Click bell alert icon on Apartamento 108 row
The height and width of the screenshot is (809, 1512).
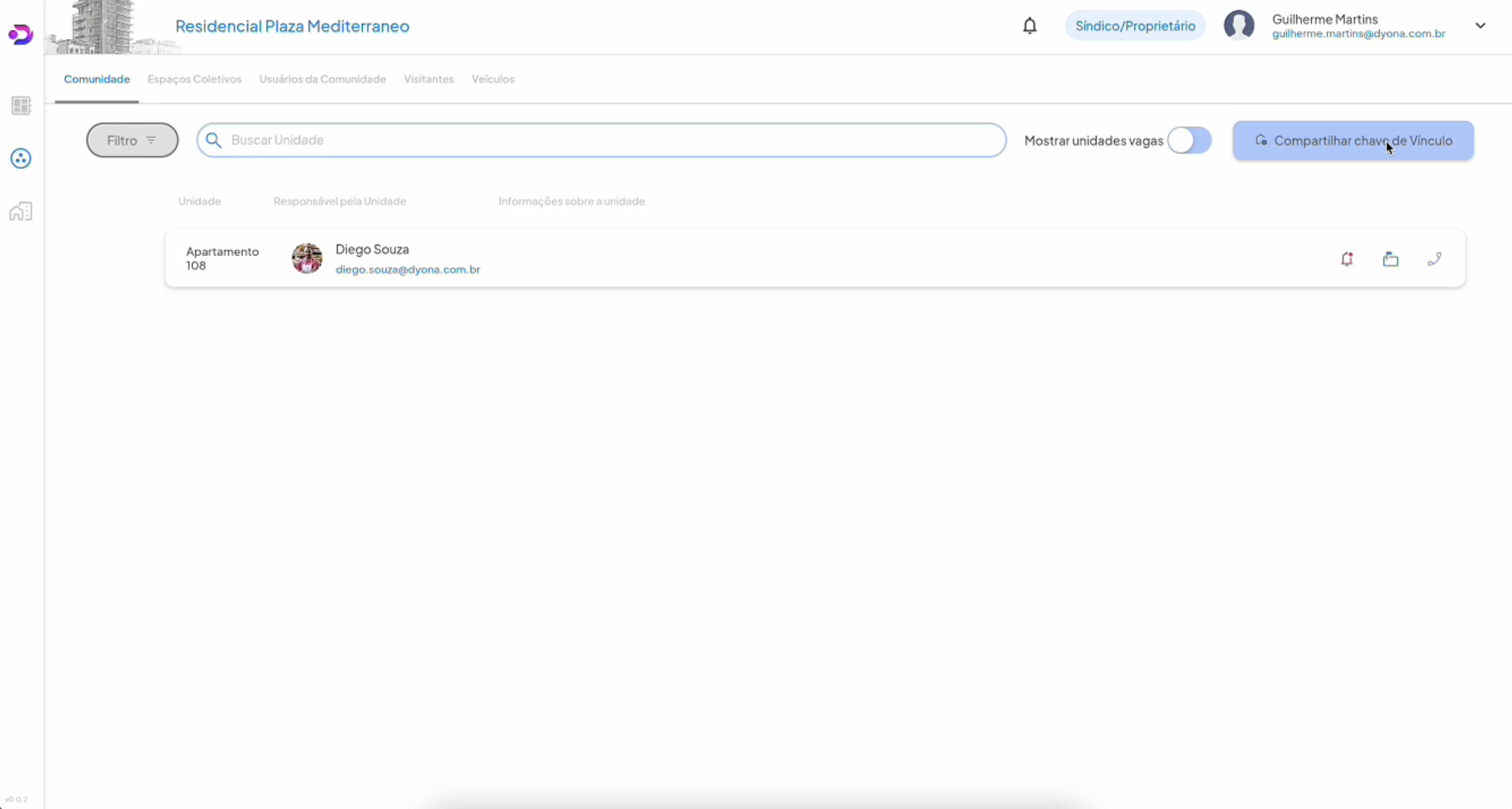1347,259
